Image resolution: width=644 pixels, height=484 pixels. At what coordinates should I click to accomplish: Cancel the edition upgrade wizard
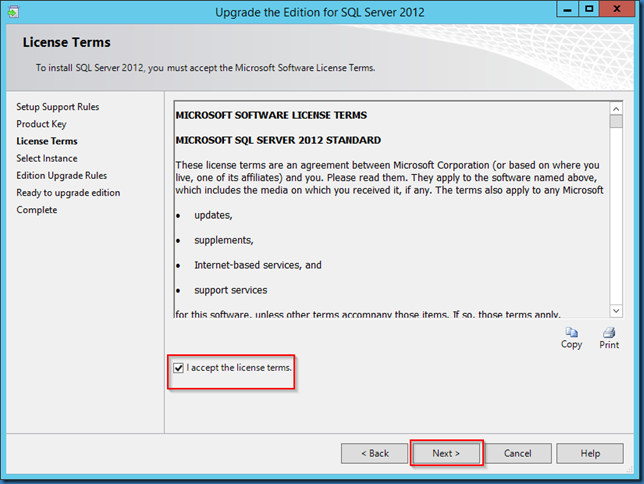coord(518,453)
